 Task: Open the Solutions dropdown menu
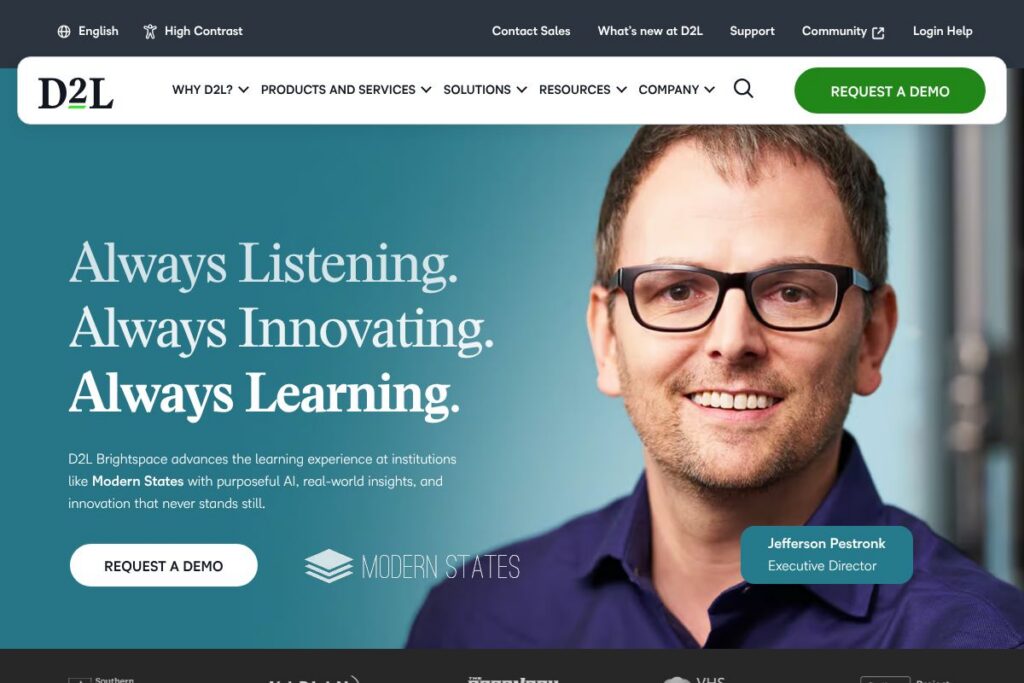pyautogui.click(x=485, y=89)
